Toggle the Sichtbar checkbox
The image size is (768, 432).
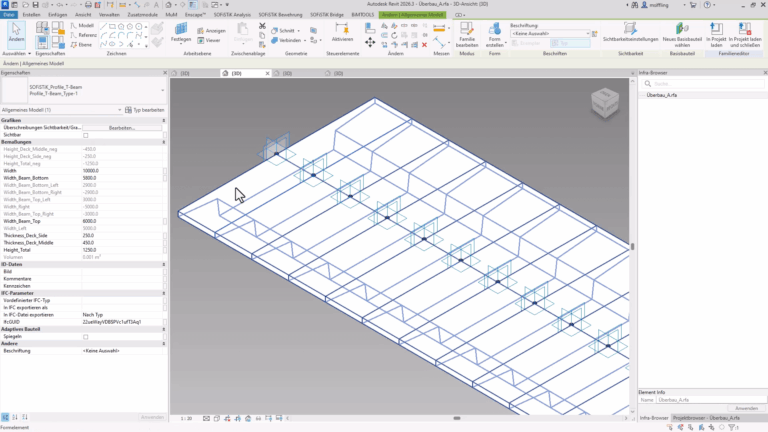pos(86,135)
